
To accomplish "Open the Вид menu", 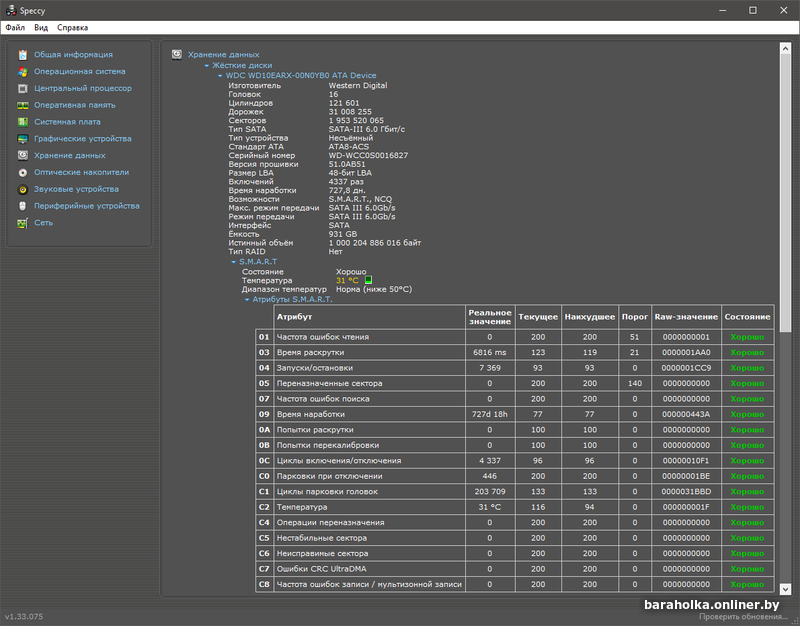I will coord(41,28).
